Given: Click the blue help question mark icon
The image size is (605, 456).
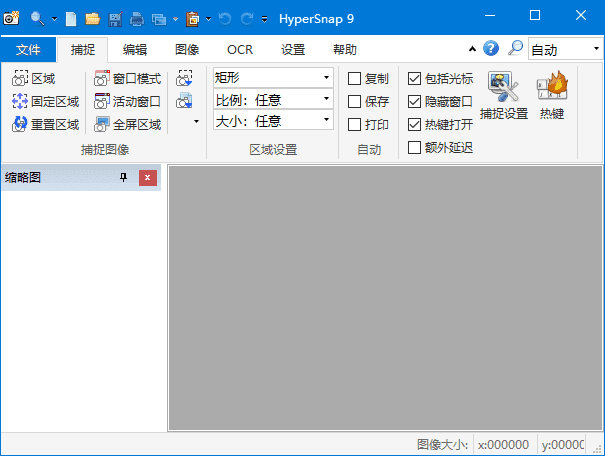Looking at the screenshot, I should pyautogui.click(x=491, y=48).
